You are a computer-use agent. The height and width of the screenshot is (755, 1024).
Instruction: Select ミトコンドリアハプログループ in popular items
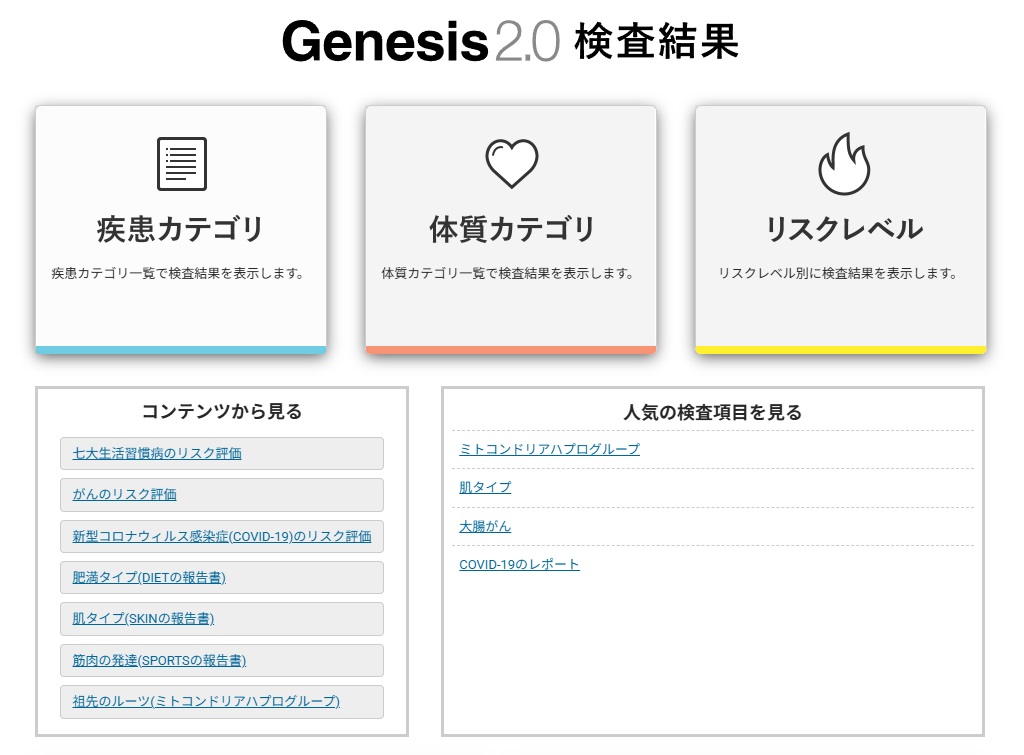click(x=549, y=449)
